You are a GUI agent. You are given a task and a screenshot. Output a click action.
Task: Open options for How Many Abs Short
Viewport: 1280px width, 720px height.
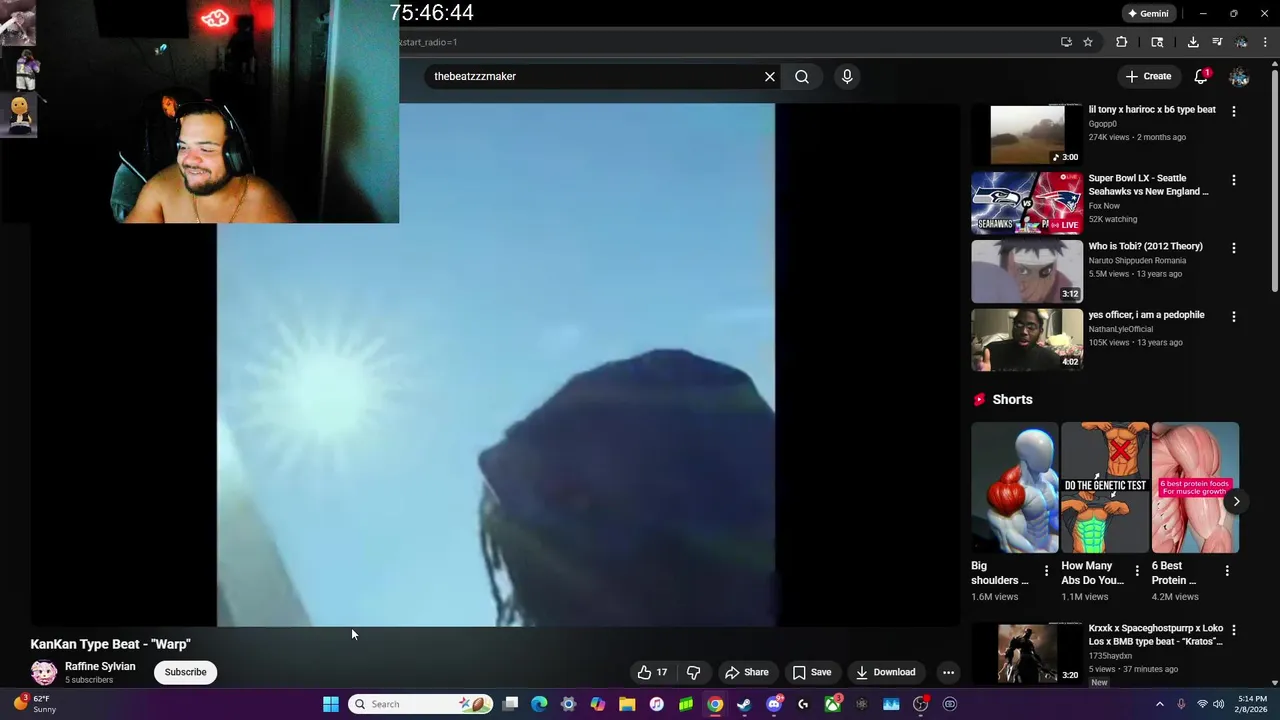(x=1137, y=571)
